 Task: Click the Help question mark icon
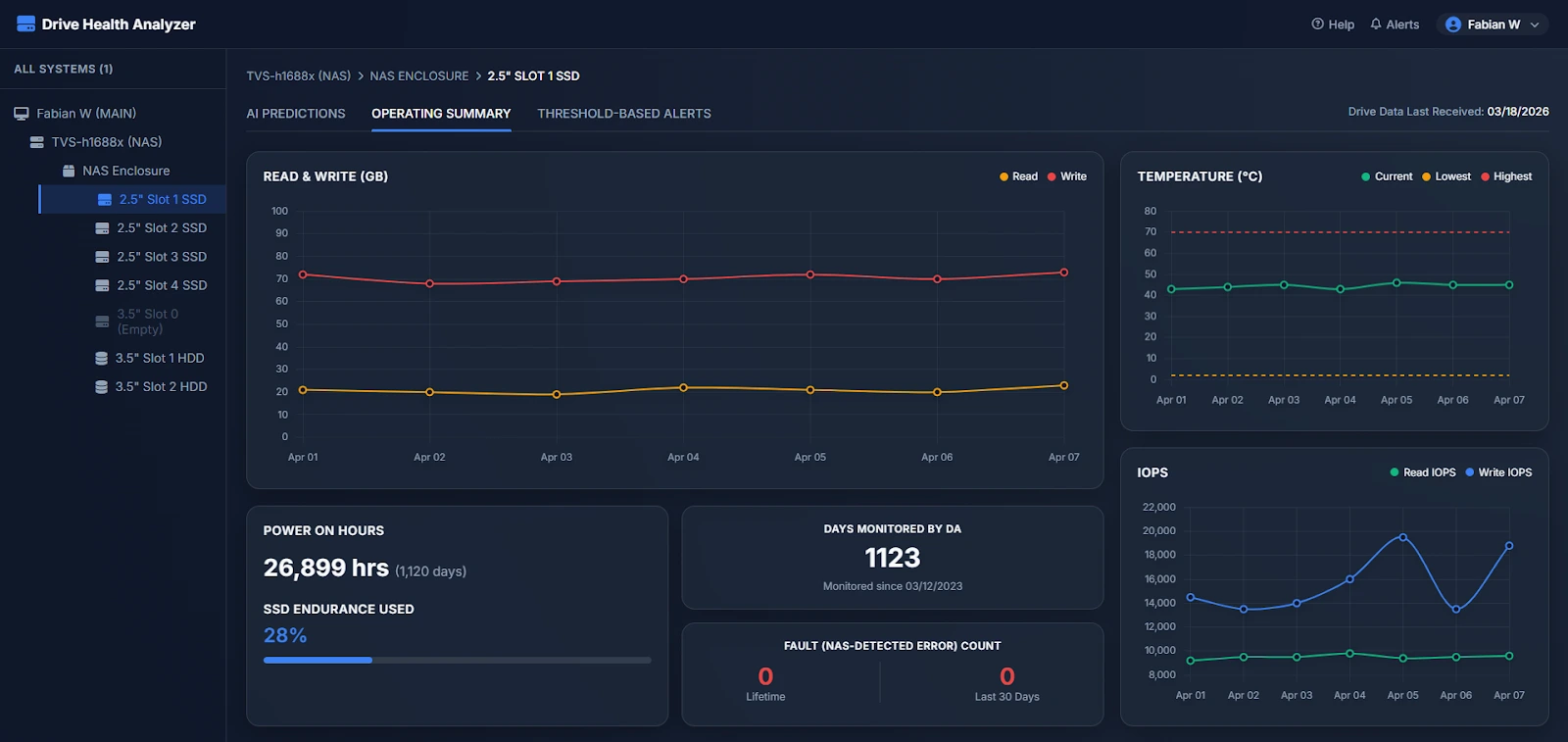(1317, 25)
